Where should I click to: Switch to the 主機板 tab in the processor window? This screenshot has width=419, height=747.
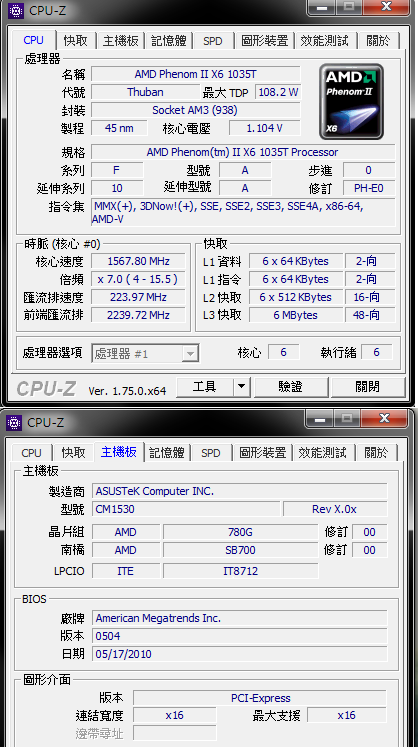120,41
